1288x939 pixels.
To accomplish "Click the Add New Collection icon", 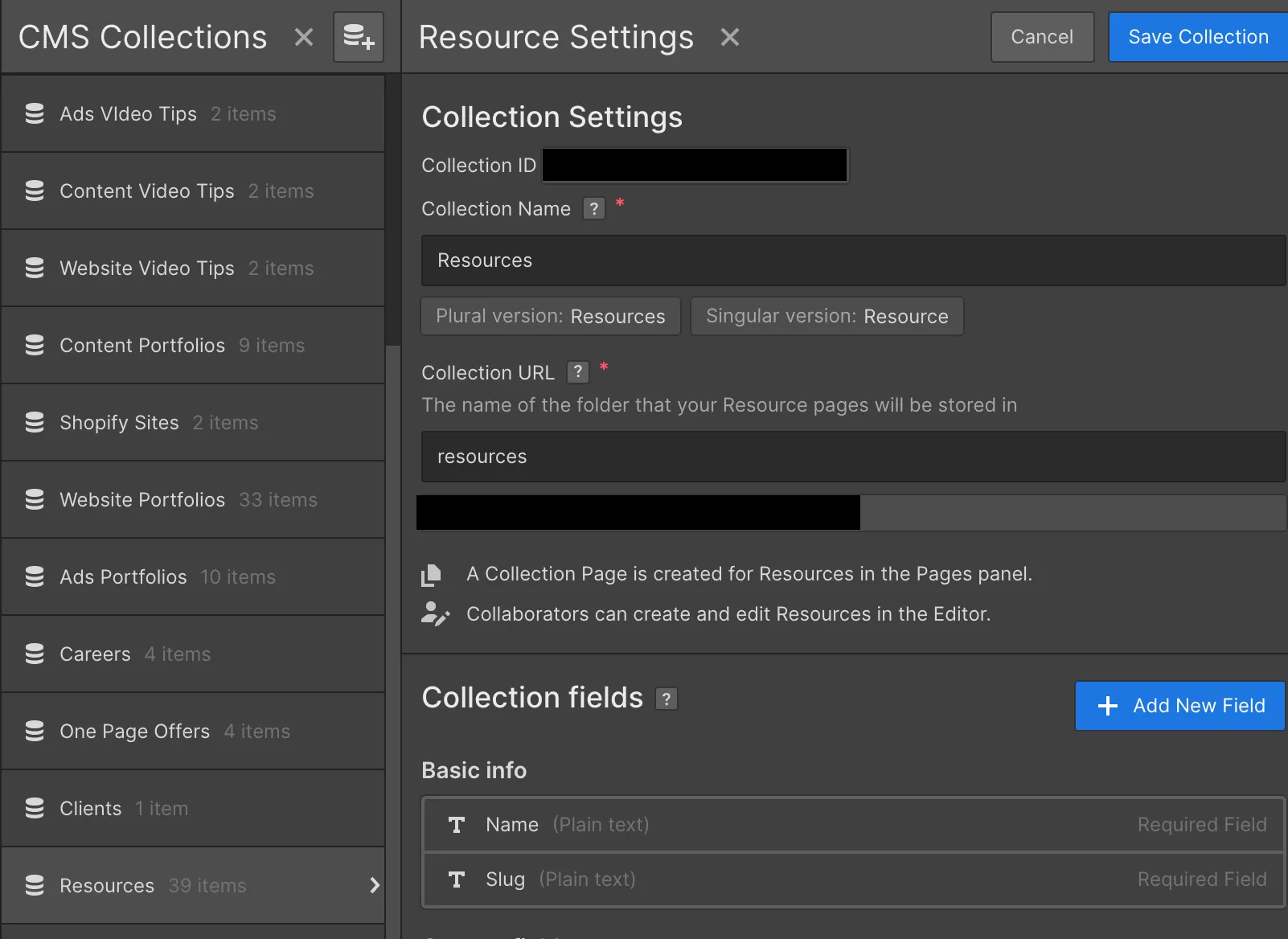I will [x=359, y=37].
